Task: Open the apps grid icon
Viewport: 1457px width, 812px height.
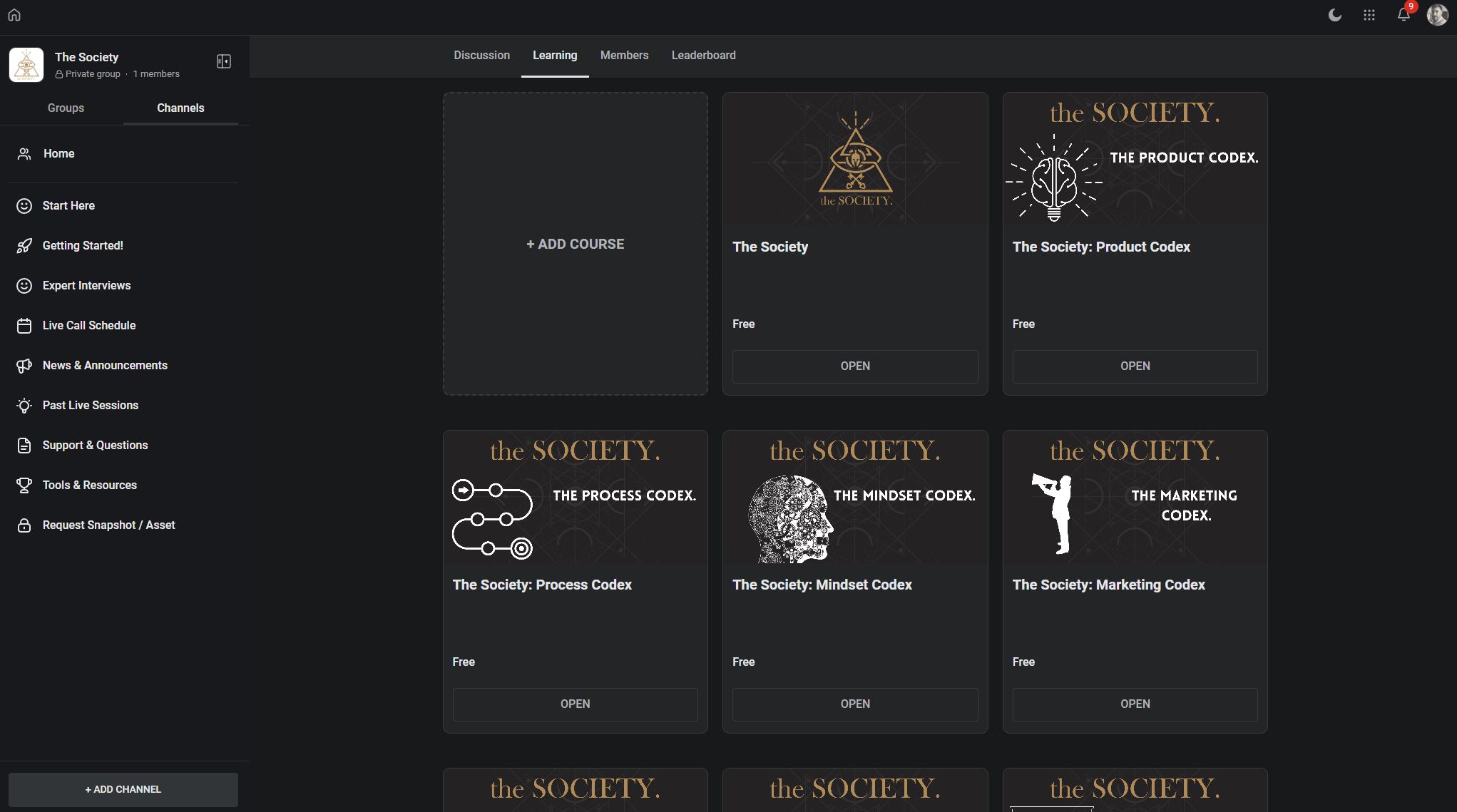Action: click(x=1369, y=15)
